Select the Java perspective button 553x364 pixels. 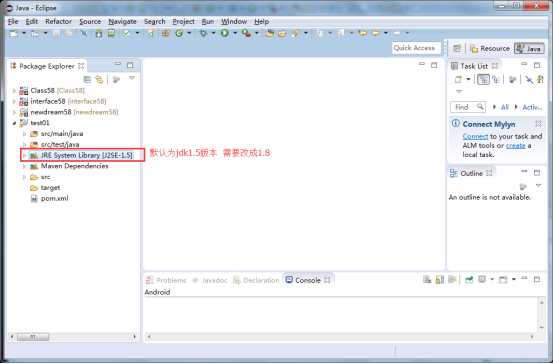coord(529,48)
